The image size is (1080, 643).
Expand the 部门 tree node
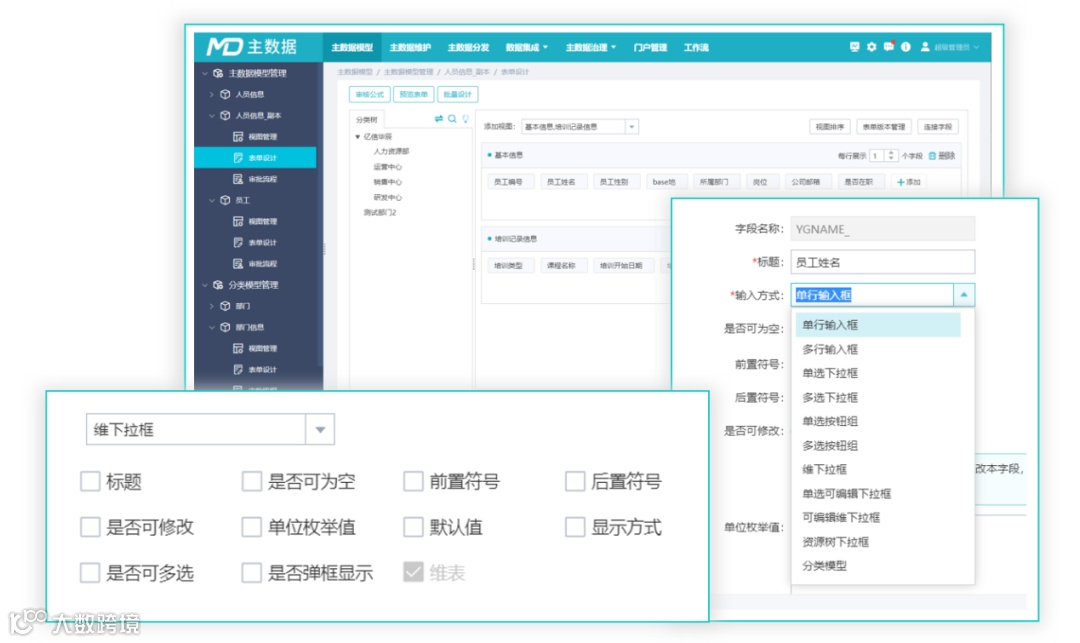tap(211, 306)
